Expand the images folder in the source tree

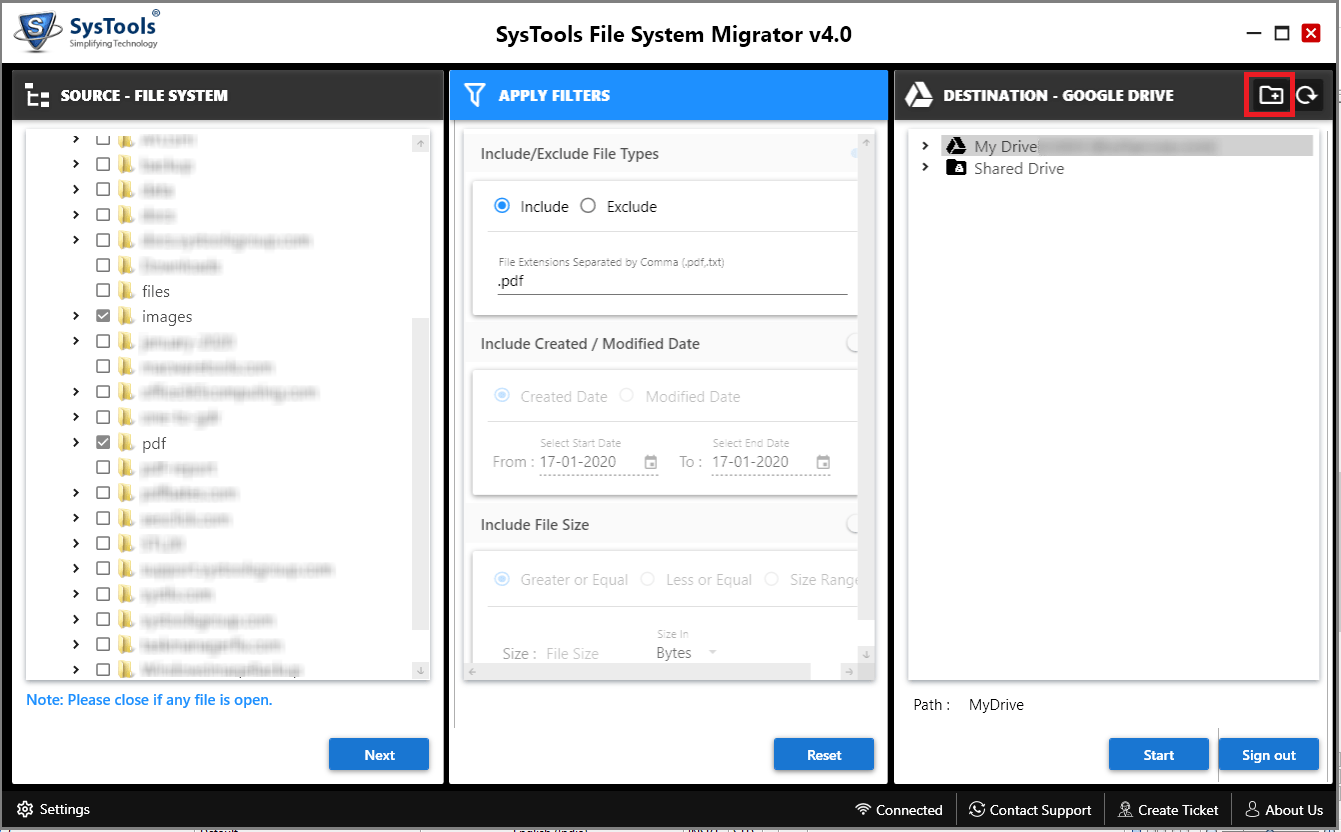click(76, 316)
